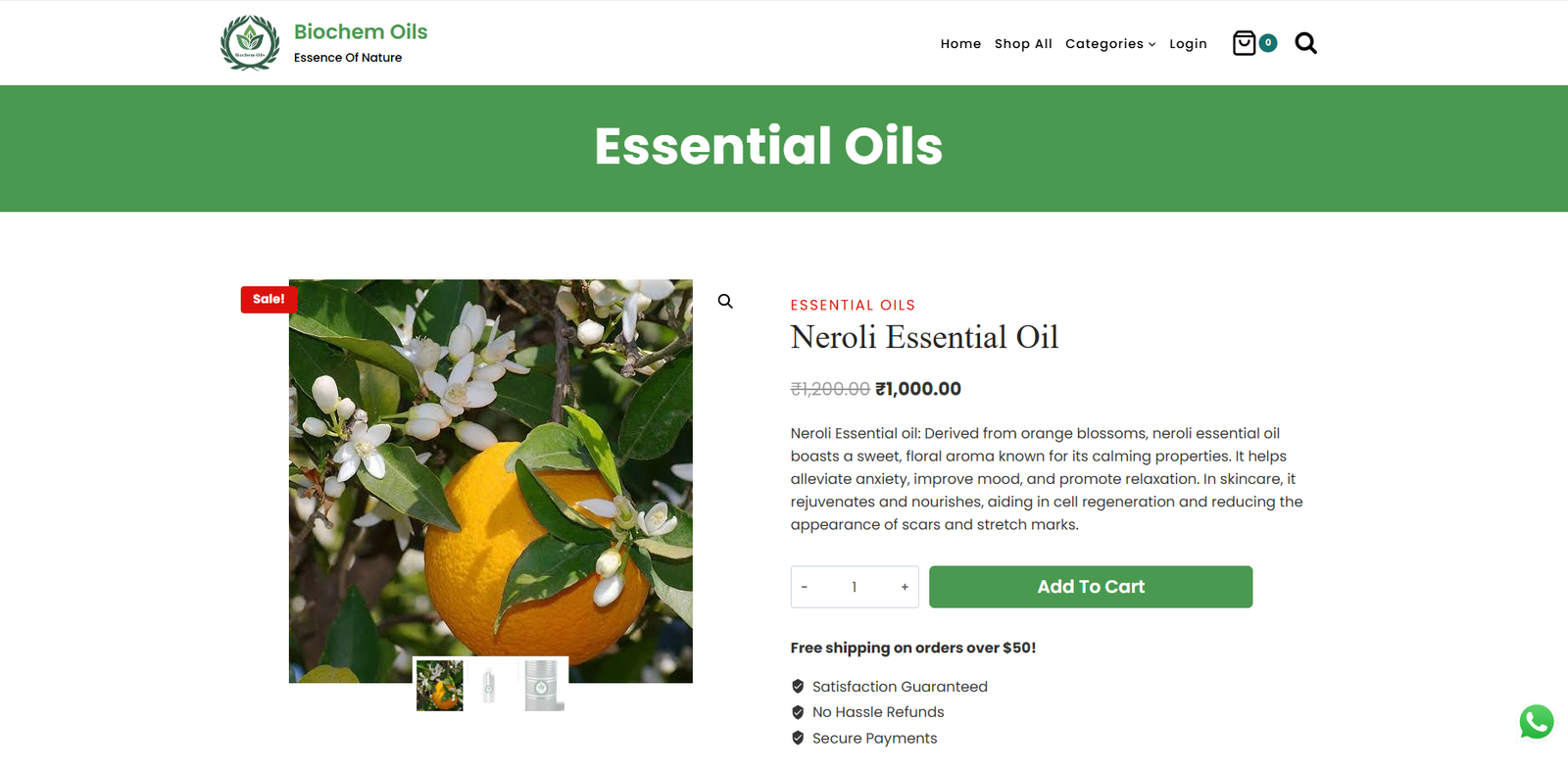This screenshot has width=1568, height=771.
Task: Decrease quantity with minus button
Action: point(805,587)
